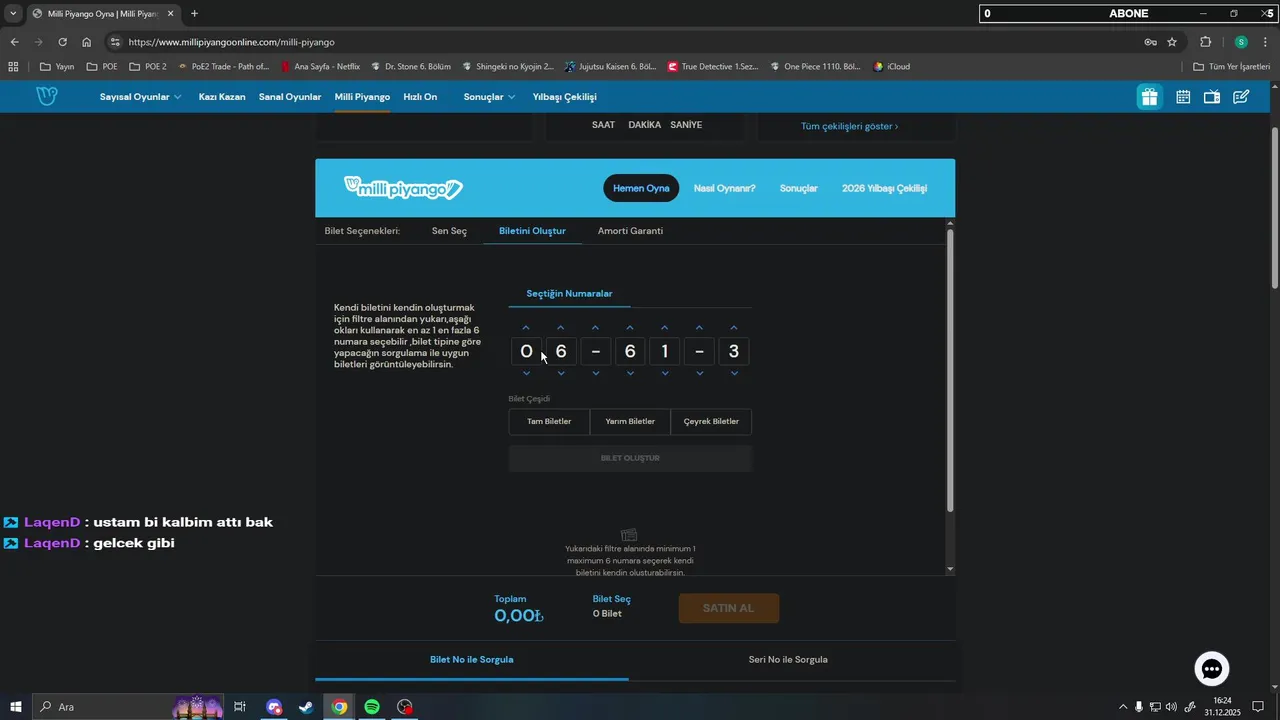Decrease the last digit showing 3
1280x720 pixels.
(x=734, y=374)
